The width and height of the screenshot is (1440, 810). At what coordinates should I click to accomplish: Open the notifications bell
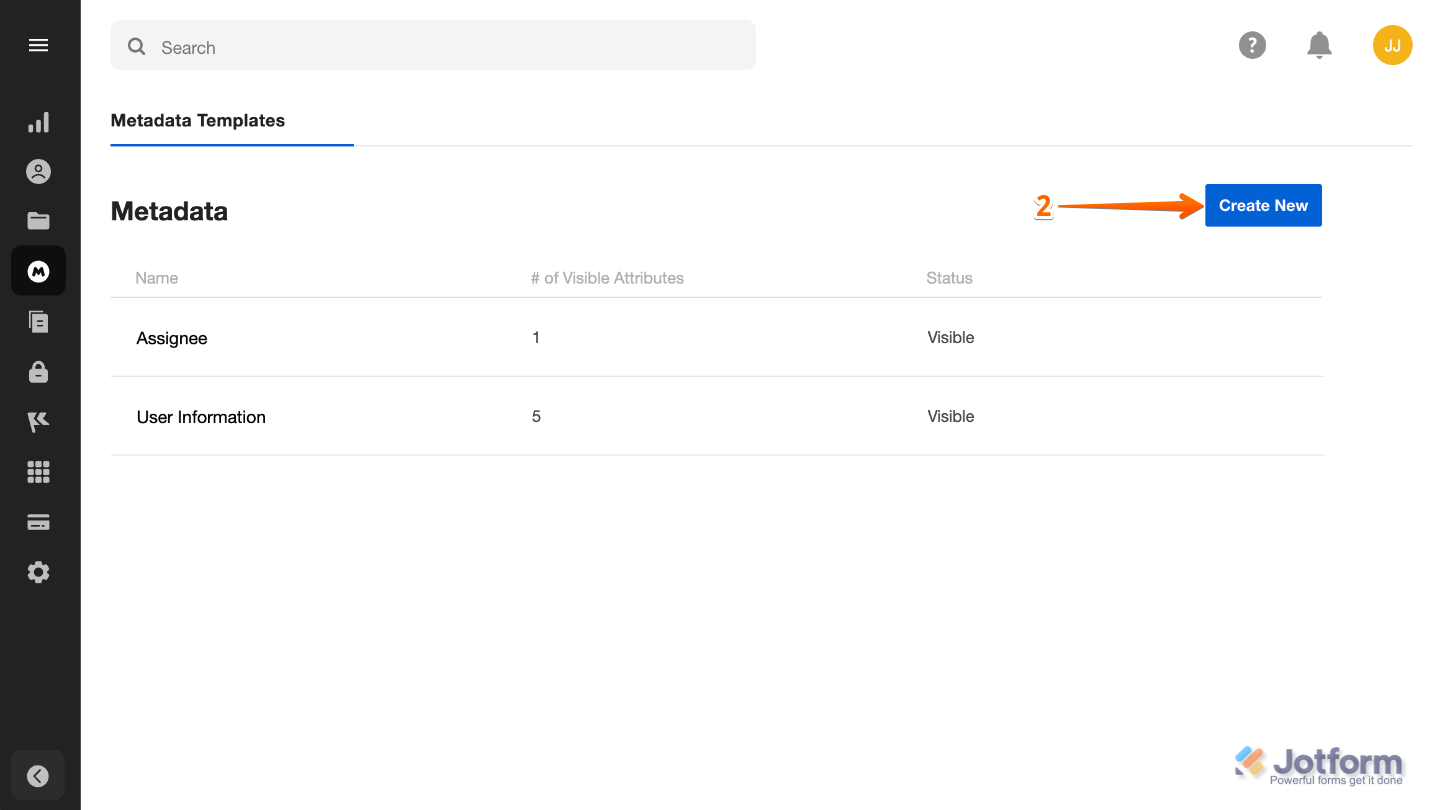tap(1319, 45)
